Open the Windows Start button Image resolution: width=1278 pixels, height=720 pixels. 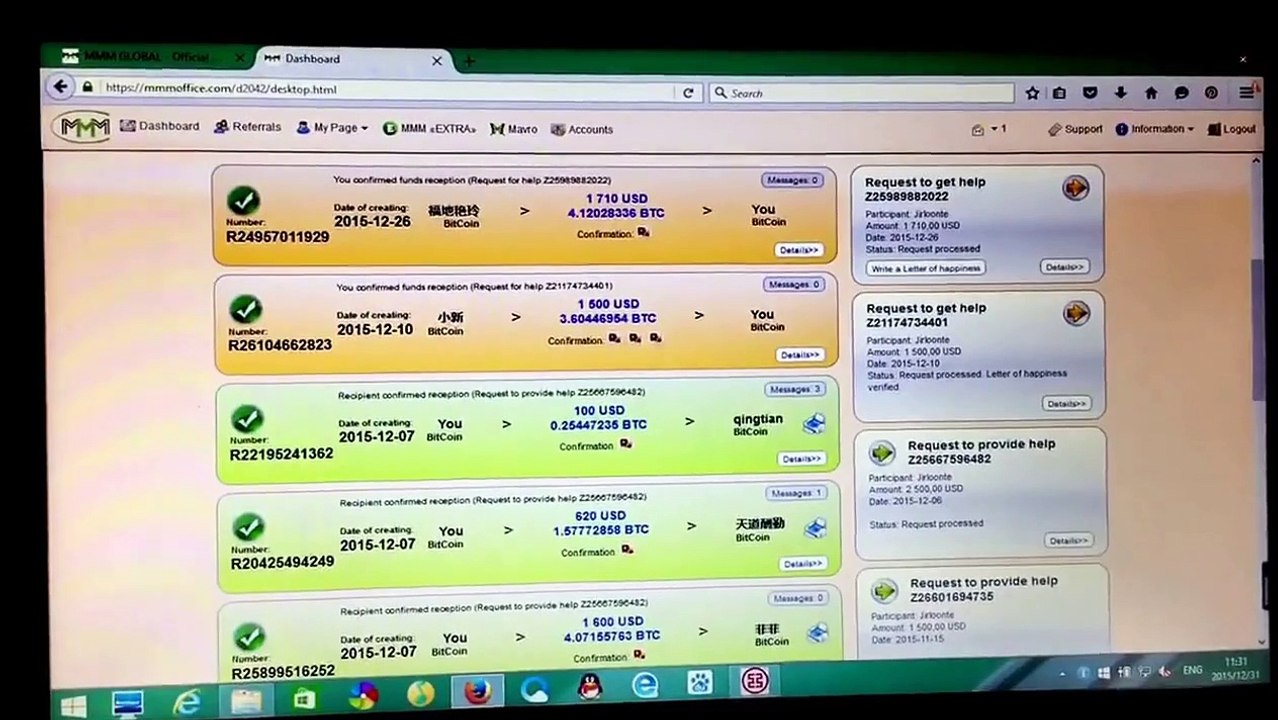(72, 705)
